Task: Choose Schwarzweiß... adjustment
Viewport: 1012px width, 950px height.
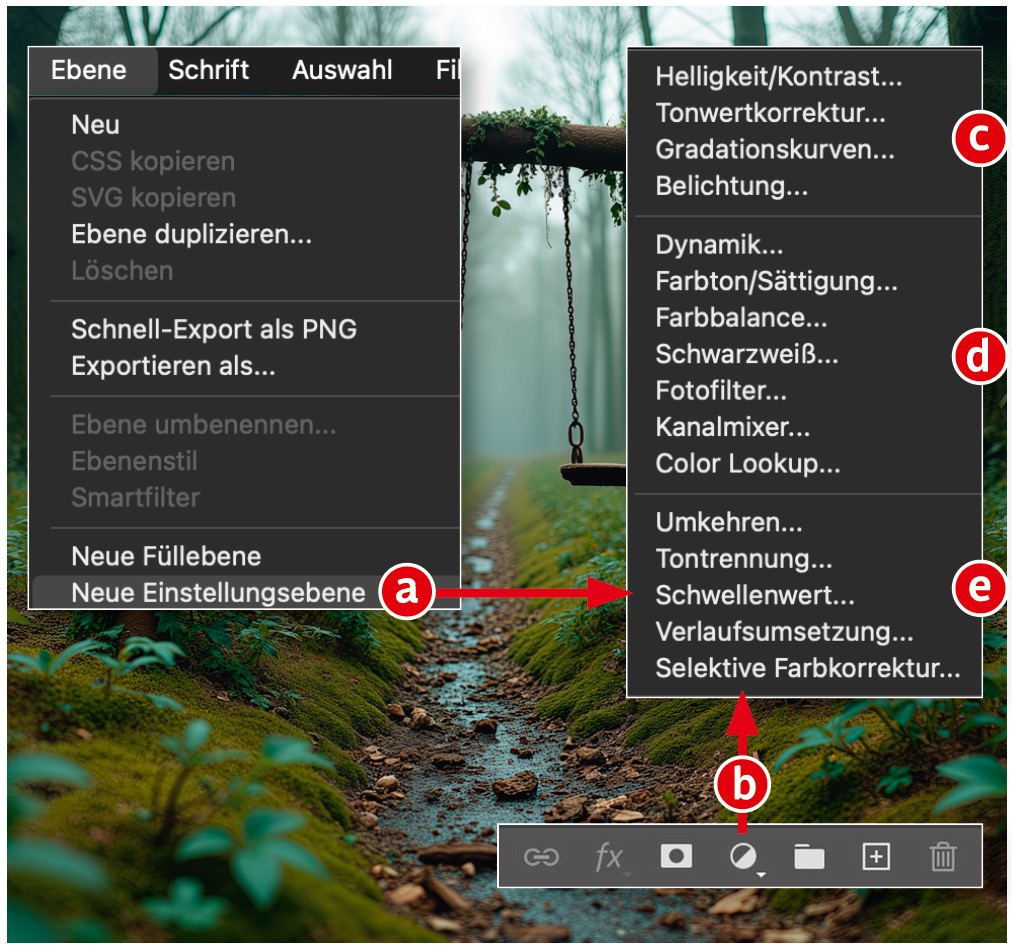Action: click(747, 354)
